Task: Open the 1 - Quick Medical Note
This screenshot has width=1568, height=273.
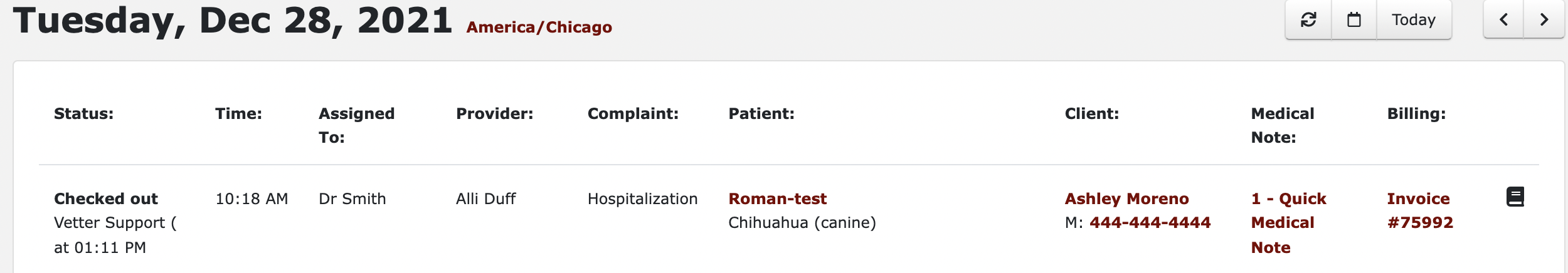Action: 1288,223
